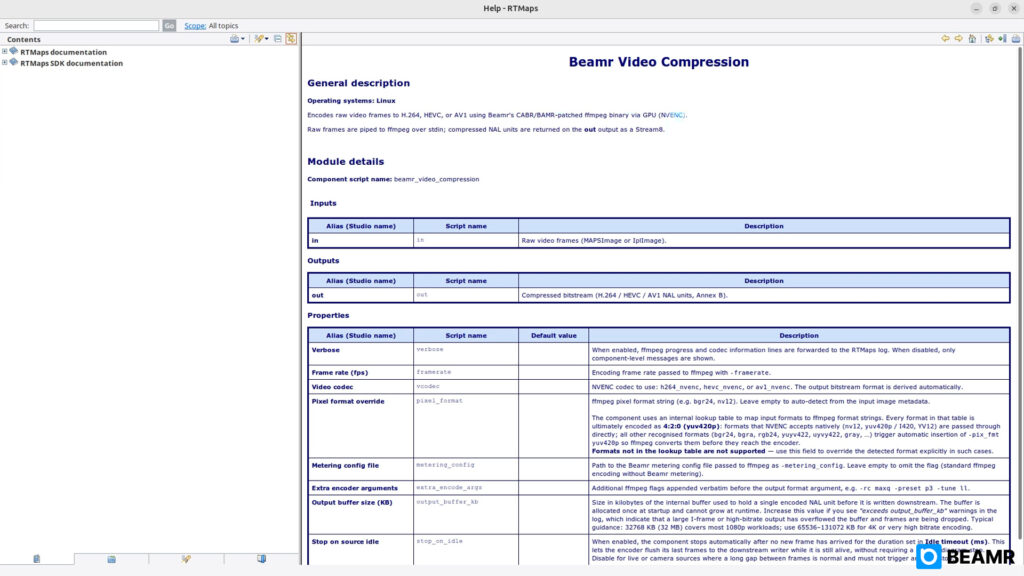Screen dimensions: 1024x576
Task: Click the pixel_format script name cell
Action: (x=466, y=426)
